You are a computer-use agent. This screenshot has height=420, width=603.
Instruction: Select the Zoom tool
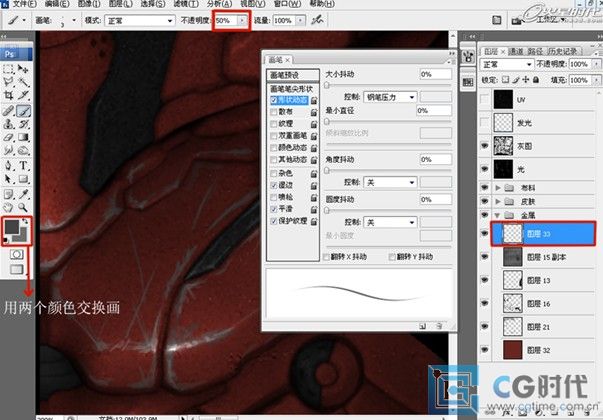(x=23, y=207)
